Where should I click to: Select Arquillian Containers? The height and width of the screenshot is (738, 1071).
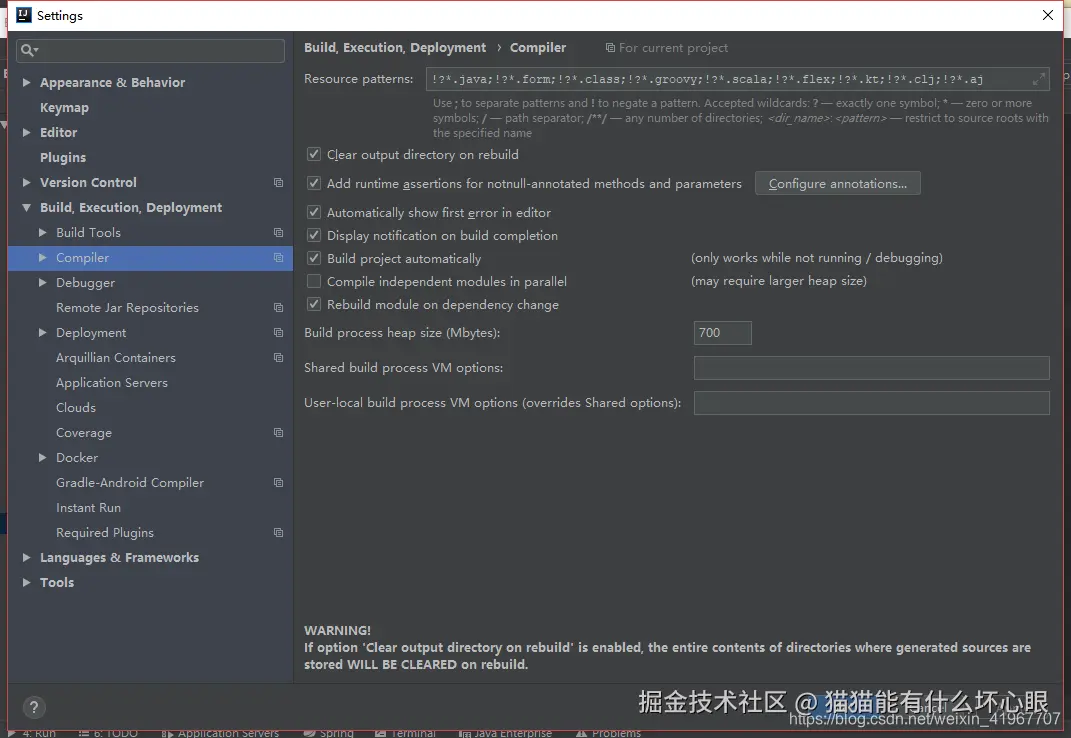tap(115, 357)
